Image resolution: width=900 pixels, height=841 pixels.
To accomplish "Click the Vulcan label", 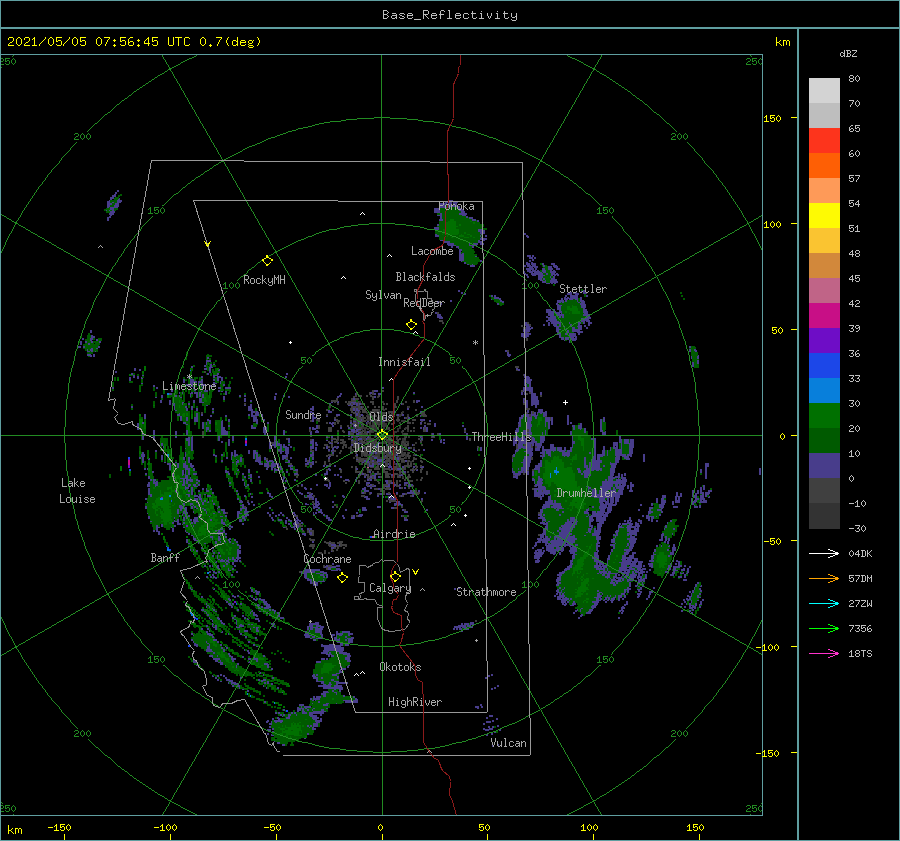I will click(509, 743).
